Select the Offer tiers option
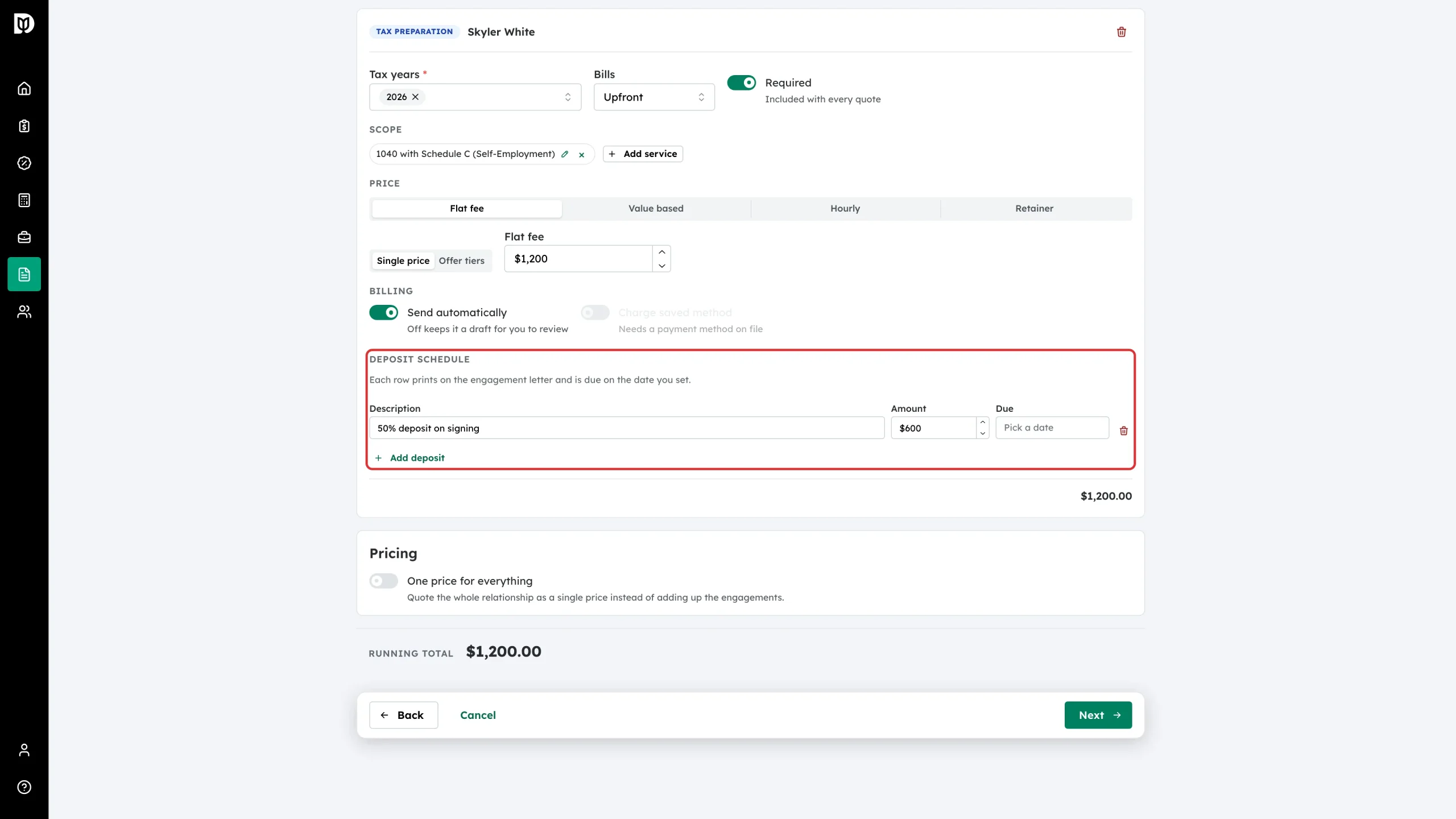The image size is (1456, 819). point(461,261)
